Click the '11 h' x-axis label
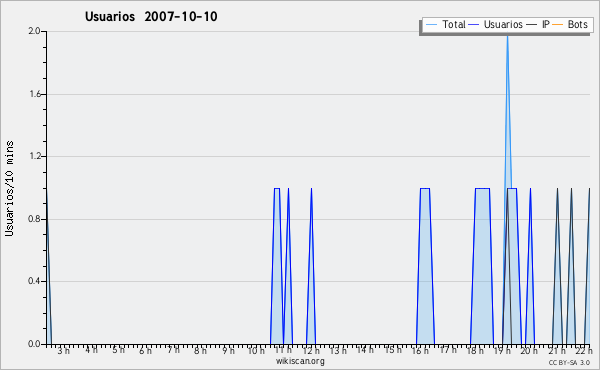Screen dimensions: 600x370 click(283, 350)
